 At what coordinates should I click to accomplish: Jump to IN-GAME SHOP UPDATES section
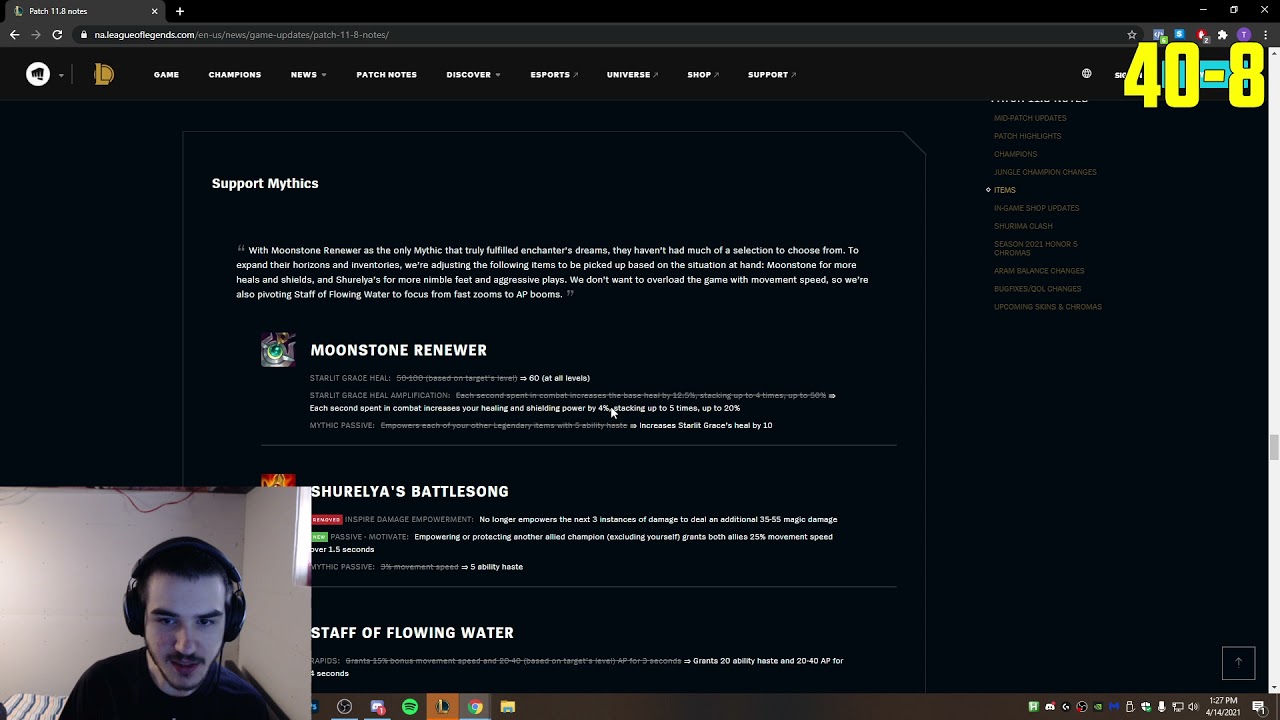coord(1036,208)
